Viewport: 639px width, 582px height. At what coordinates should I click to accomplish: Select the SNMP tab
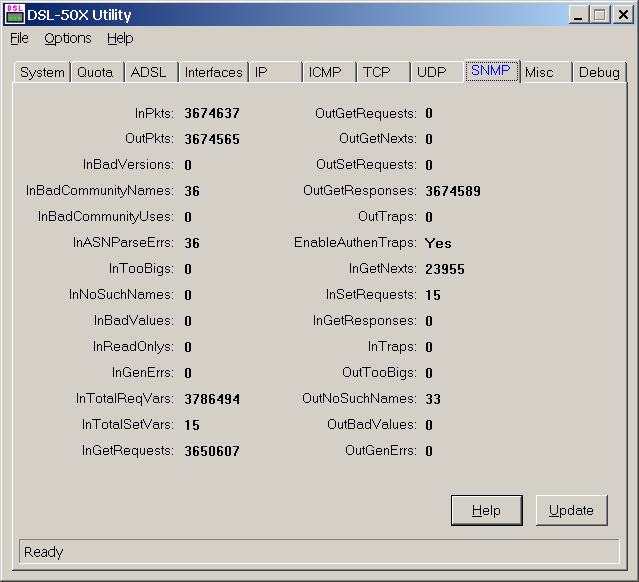[491, 71]
